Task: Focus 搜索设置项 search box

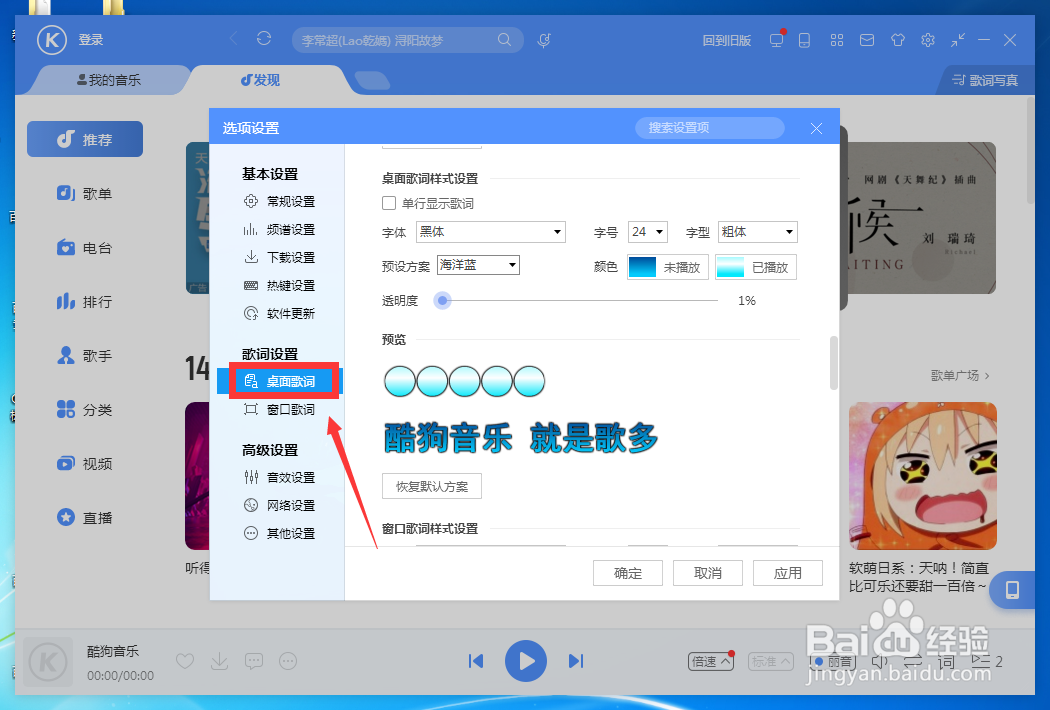Action: [x=709, y=128]
